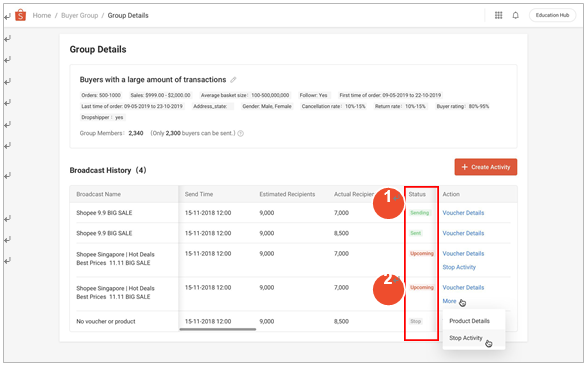
Task: Navigate to Buyer Group breadcrumb
Action: click(x=80, y=15)
